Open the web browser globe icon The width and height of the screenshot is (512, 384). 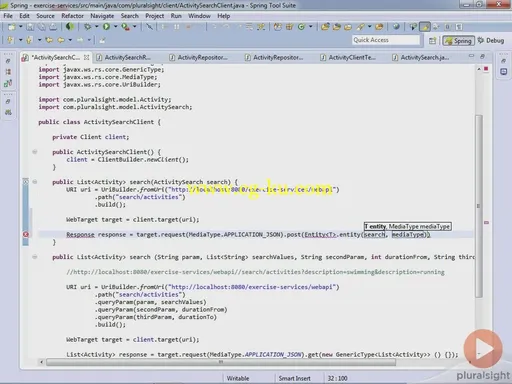pos(396,27)
